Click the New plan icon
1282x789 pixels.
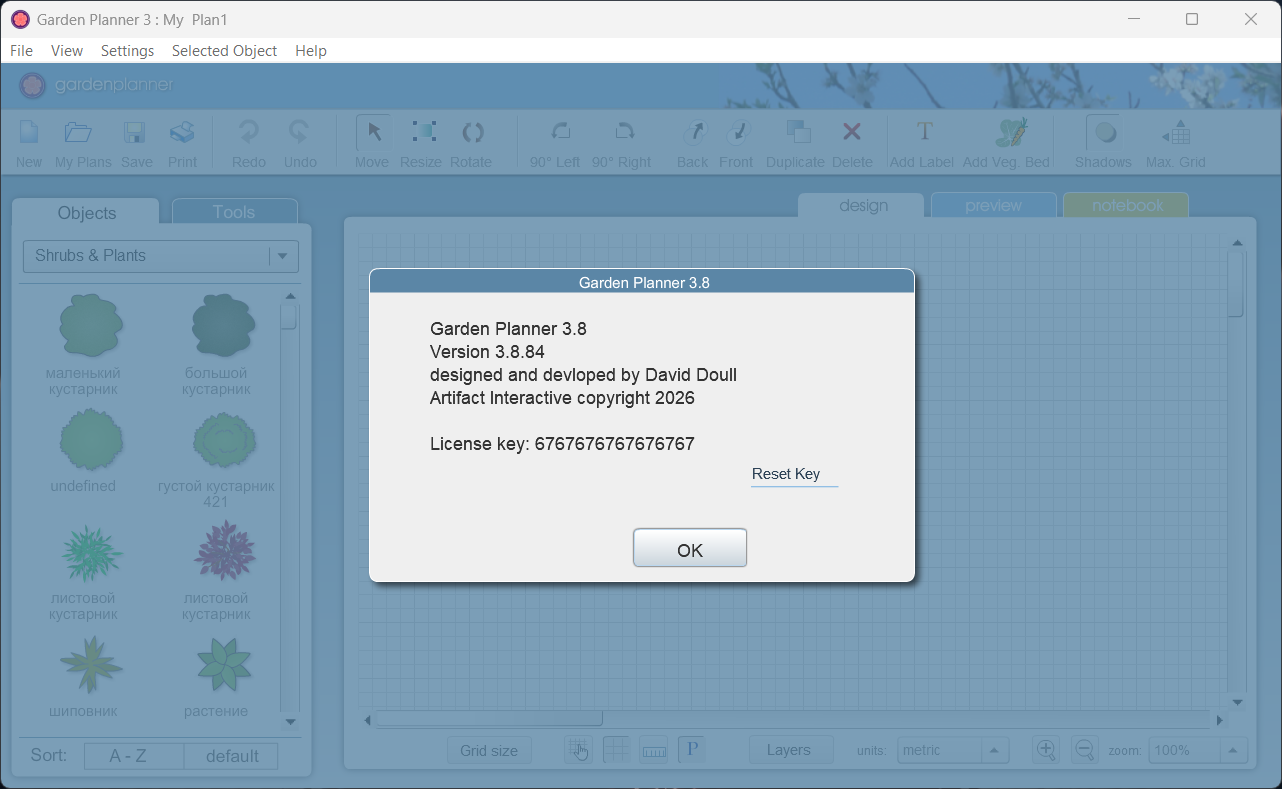[x=29, y=133]
